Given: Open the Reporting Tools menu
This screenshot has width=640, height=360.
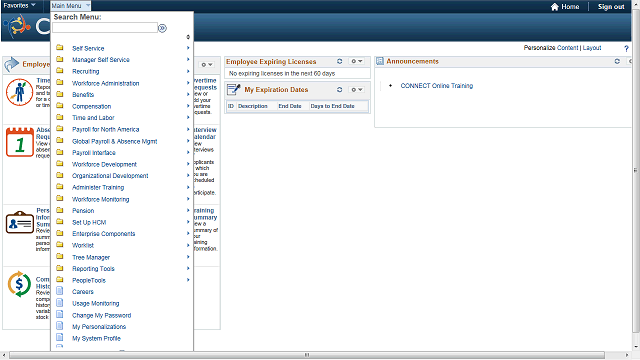Looking at the screenshot, I should tap(93, 269).
